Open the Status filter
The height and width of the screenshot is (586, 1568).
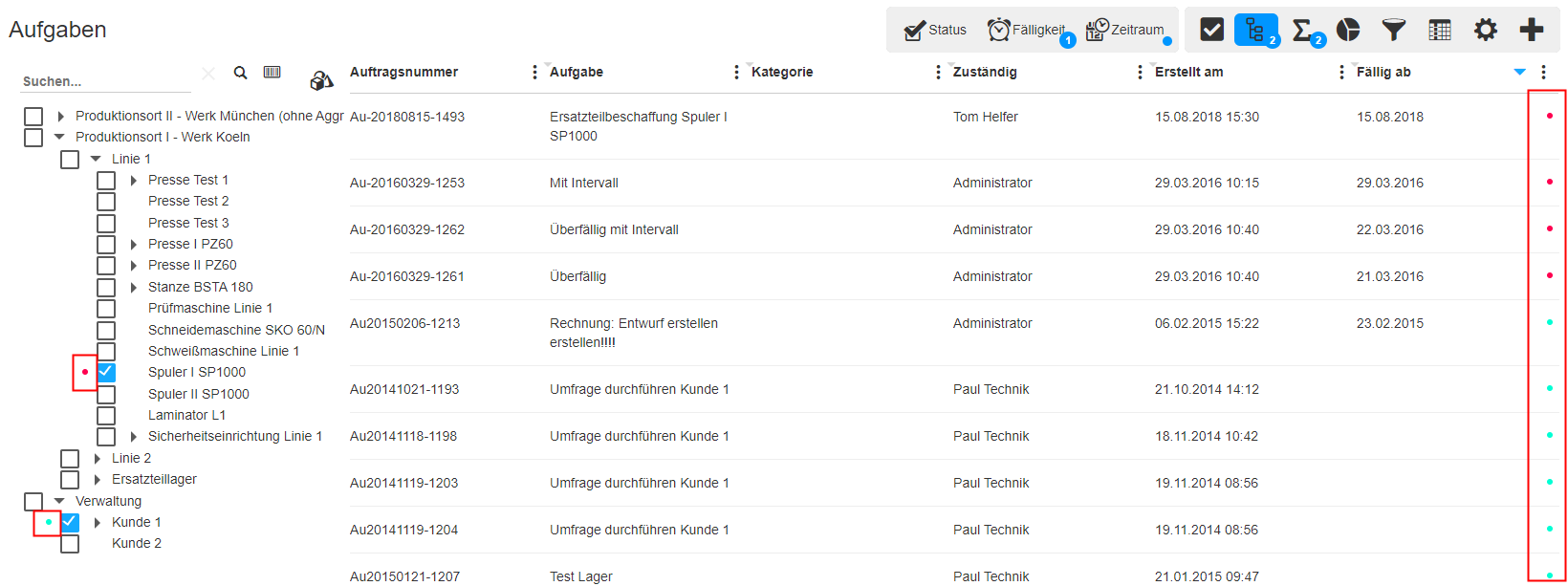point(935,30)
